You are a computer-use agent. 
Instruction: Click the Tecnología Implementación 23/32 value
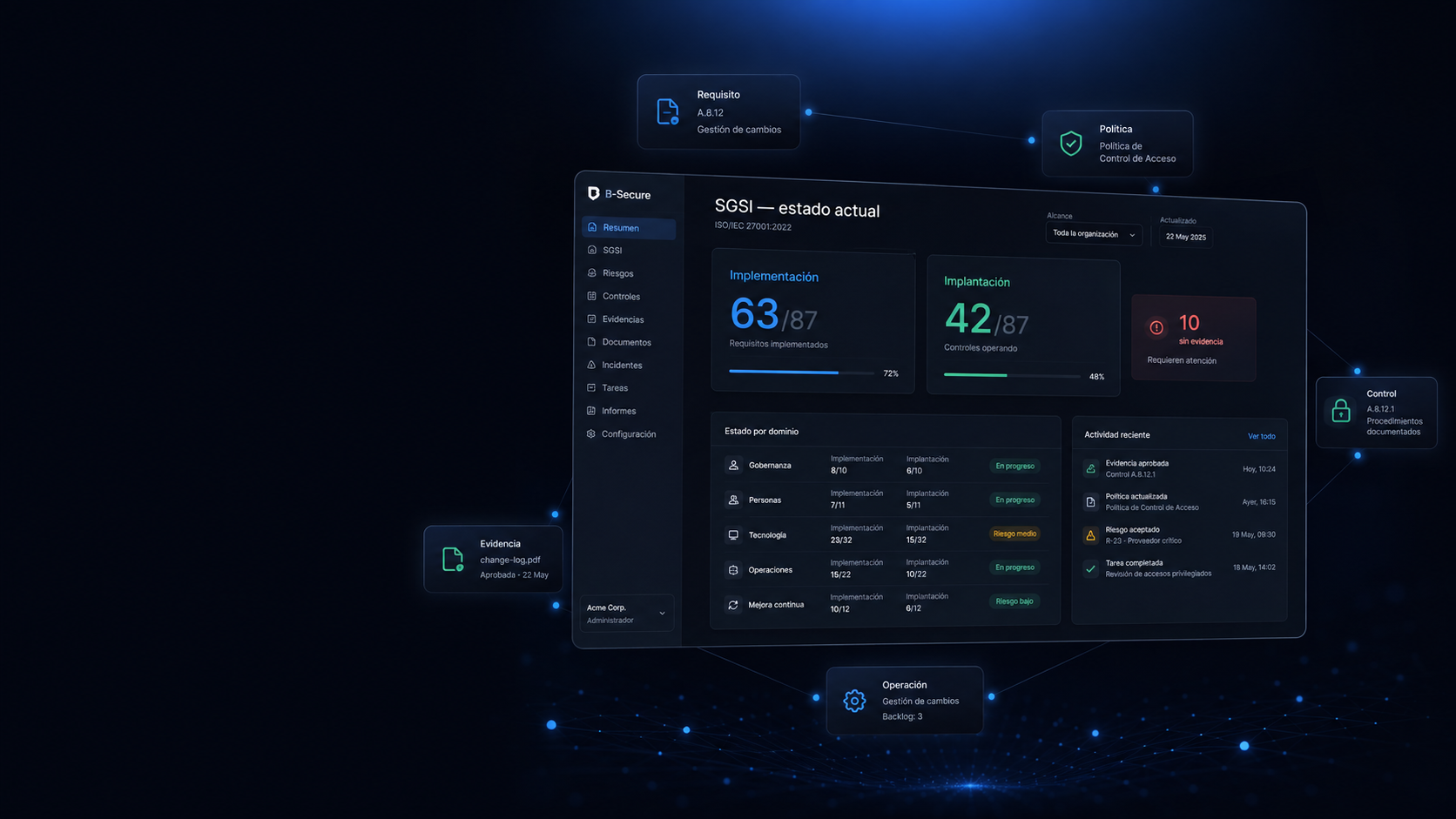point(841,540)
